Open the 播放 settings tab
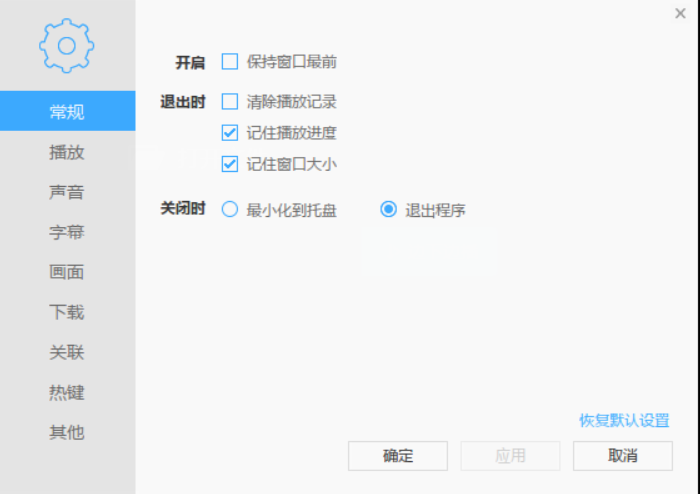The height and width of the screenshot is (494, 700). coord(67,152)
